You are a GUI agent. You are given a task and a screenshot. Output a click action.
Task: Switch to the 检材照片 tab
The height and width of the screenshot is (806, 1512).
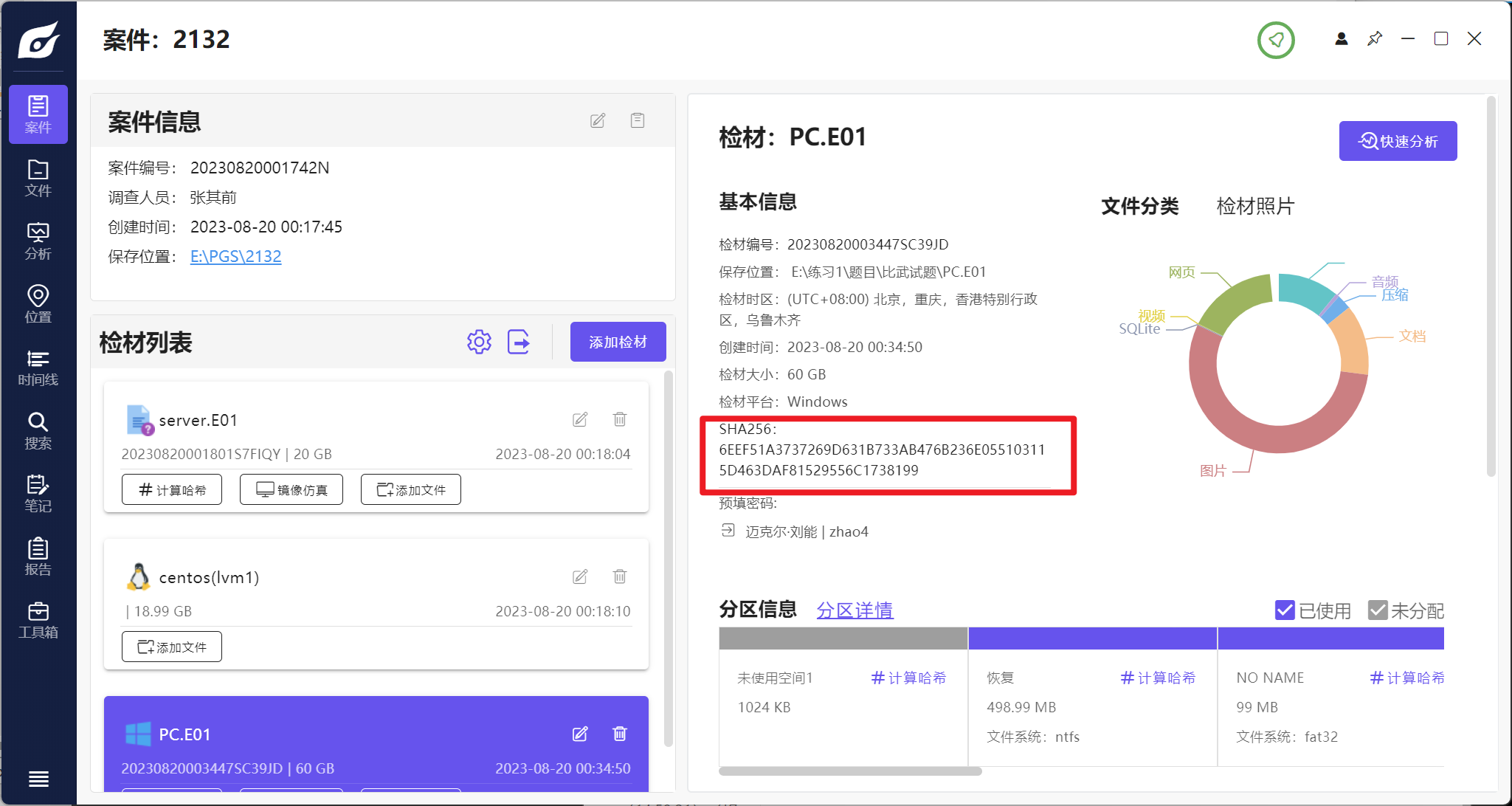(x=1255, y=206)
